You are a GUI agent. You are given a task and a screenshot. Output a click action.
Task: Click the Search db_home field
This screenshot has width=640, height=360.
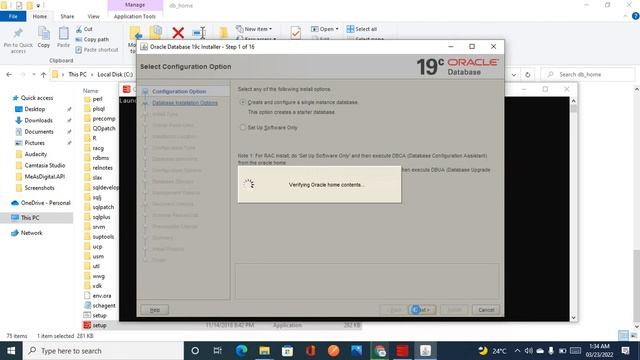588,75
